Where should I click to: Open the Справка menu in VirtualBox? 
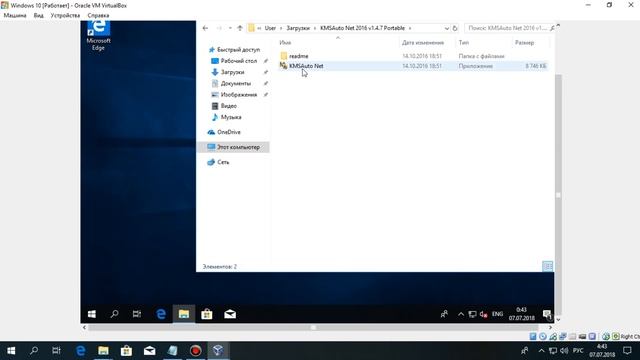[98, 15]
